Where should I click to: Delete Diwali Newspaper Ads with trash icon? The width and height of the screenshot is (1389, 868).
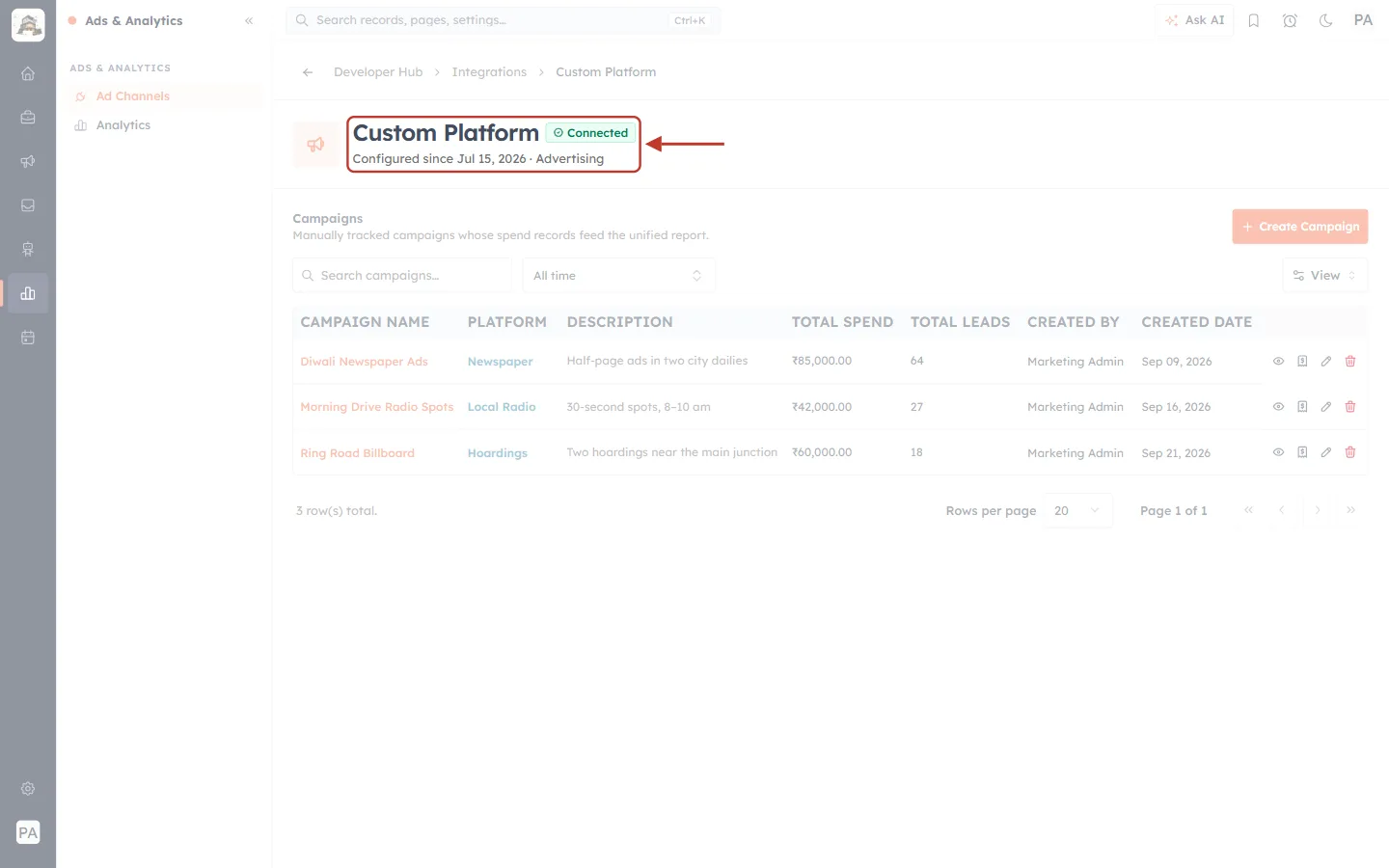pyautogui.click(x=1350, y=361)
